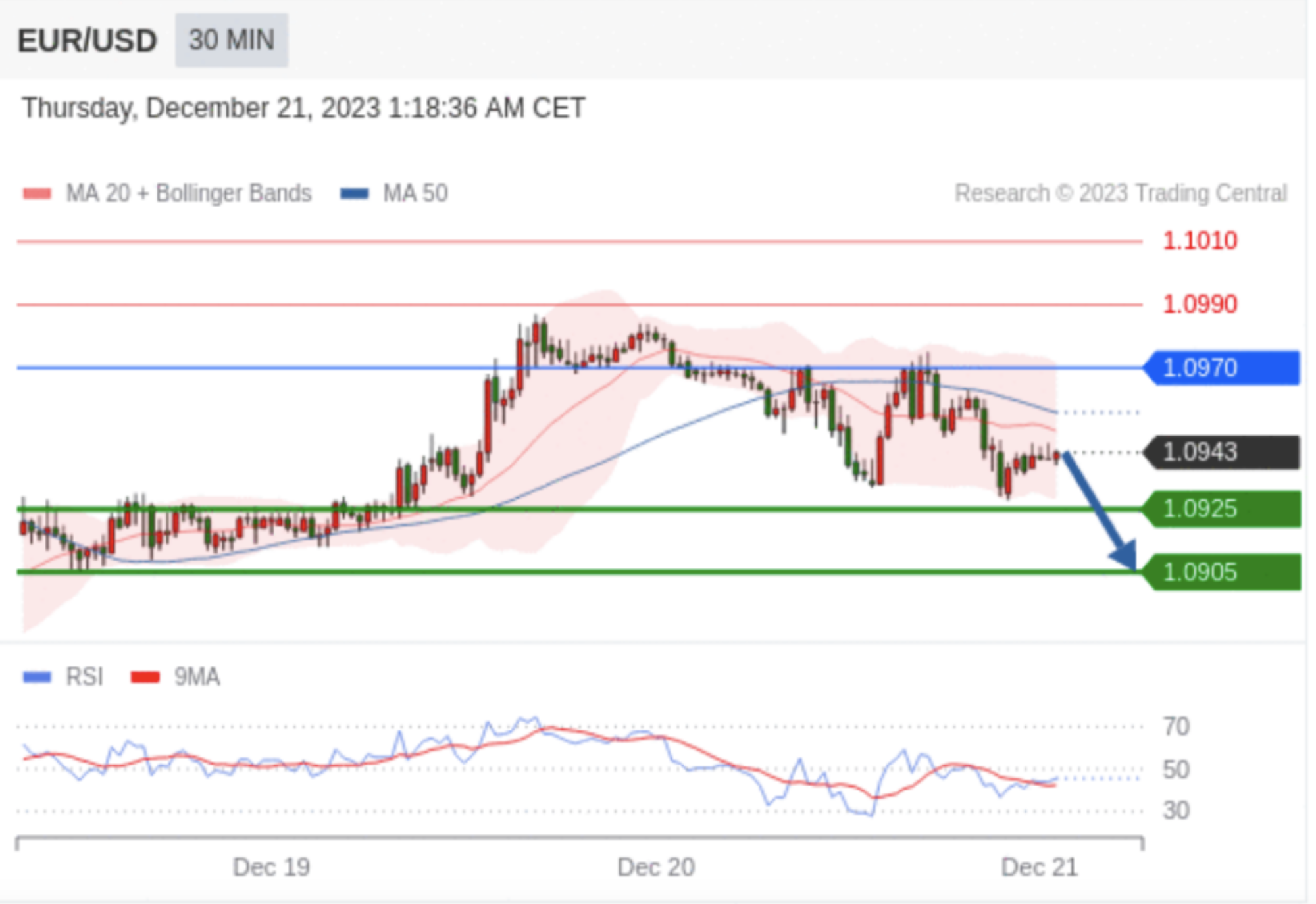Screen dimensions: 1316x904
Task: Select the EUR/USD pair title
Action: (88, 41)
